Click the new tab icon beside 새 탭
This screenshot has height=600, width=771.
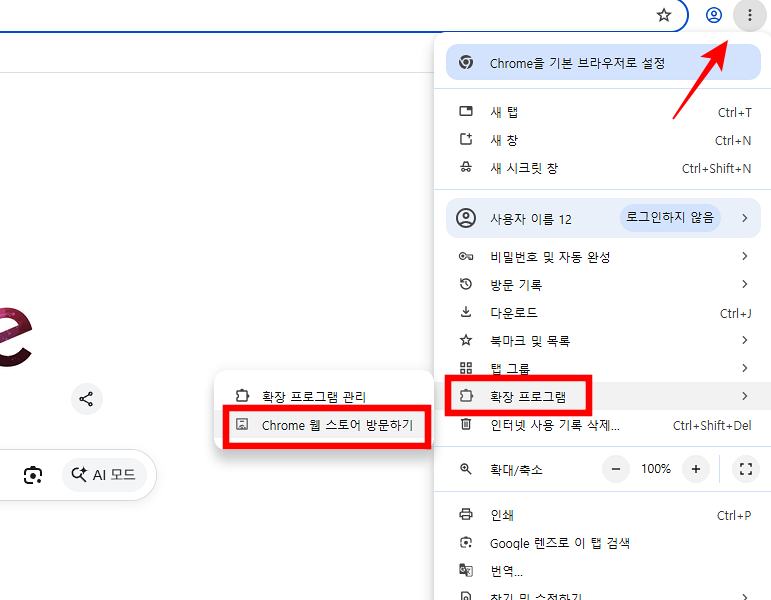click(x=466, y=111)
